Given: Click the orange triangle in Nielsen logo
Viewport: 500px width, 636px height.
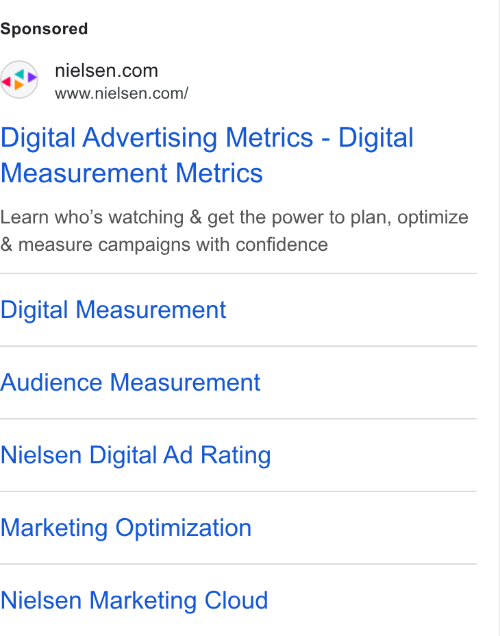Looking at the screenshot, I should pos(19,84).
